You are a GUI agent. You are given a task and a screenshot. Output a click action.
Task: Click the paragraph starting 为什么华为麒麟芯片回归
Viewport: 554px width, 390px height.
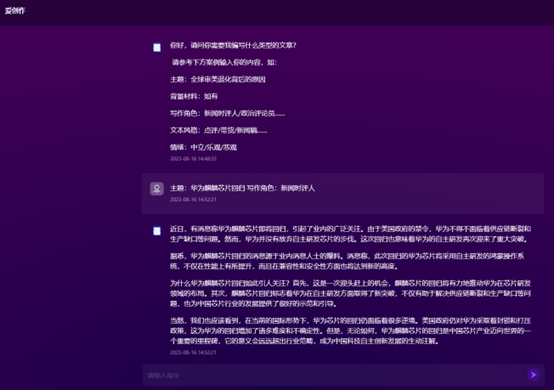point(350,293)
